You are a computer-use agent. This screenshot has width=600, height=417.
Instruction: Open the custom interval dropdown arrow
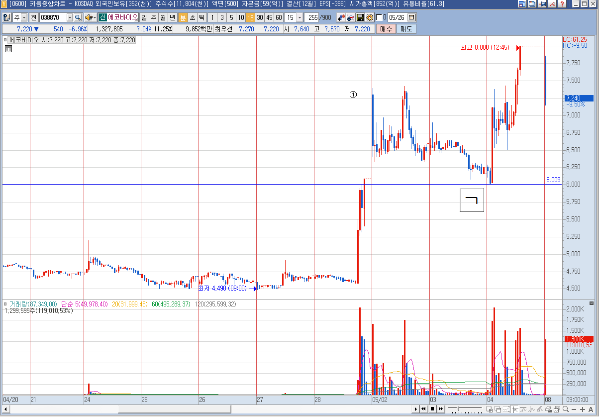click(300, 18)
